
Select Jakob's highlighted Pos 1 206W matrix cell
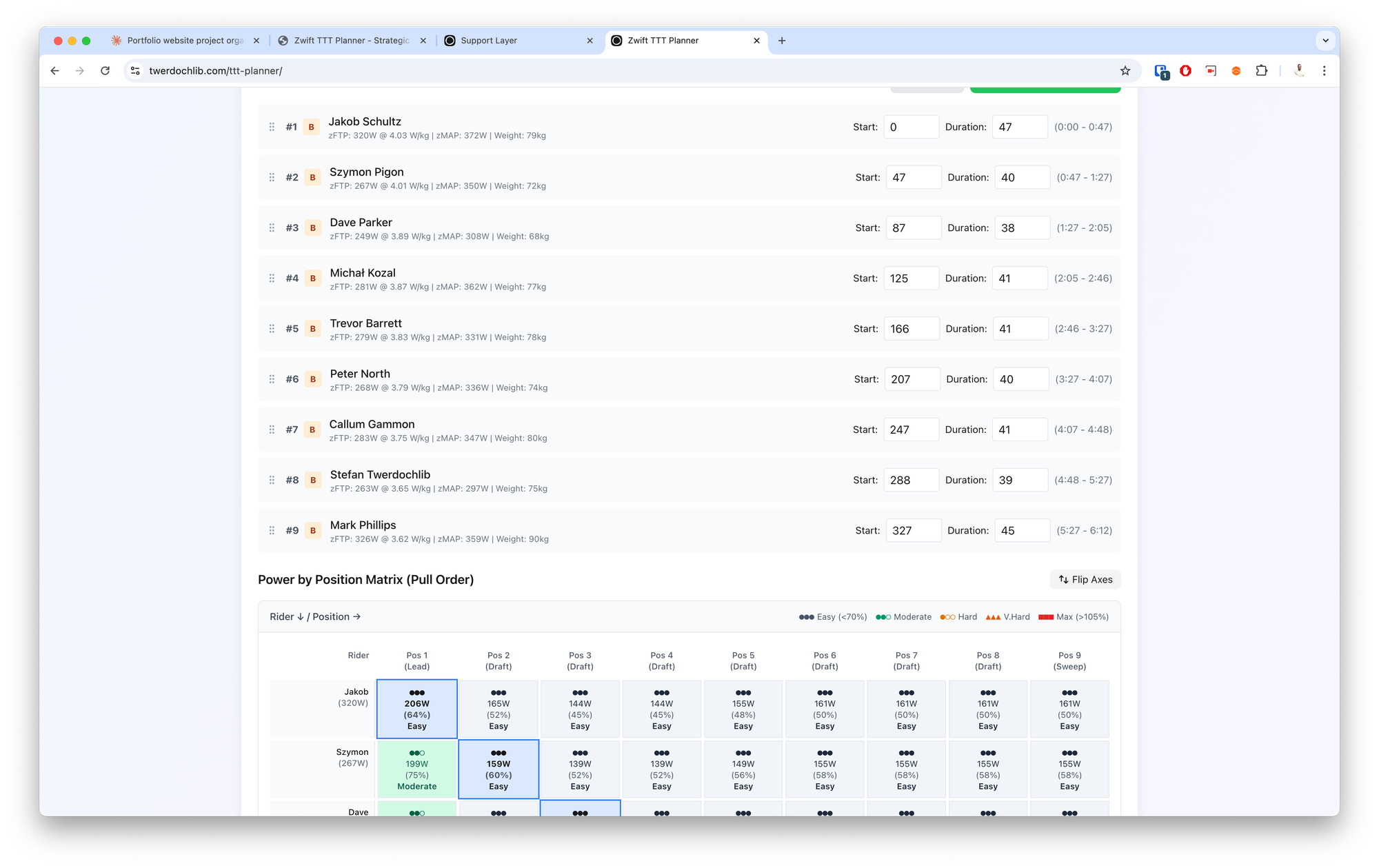[x=416, y=708]
